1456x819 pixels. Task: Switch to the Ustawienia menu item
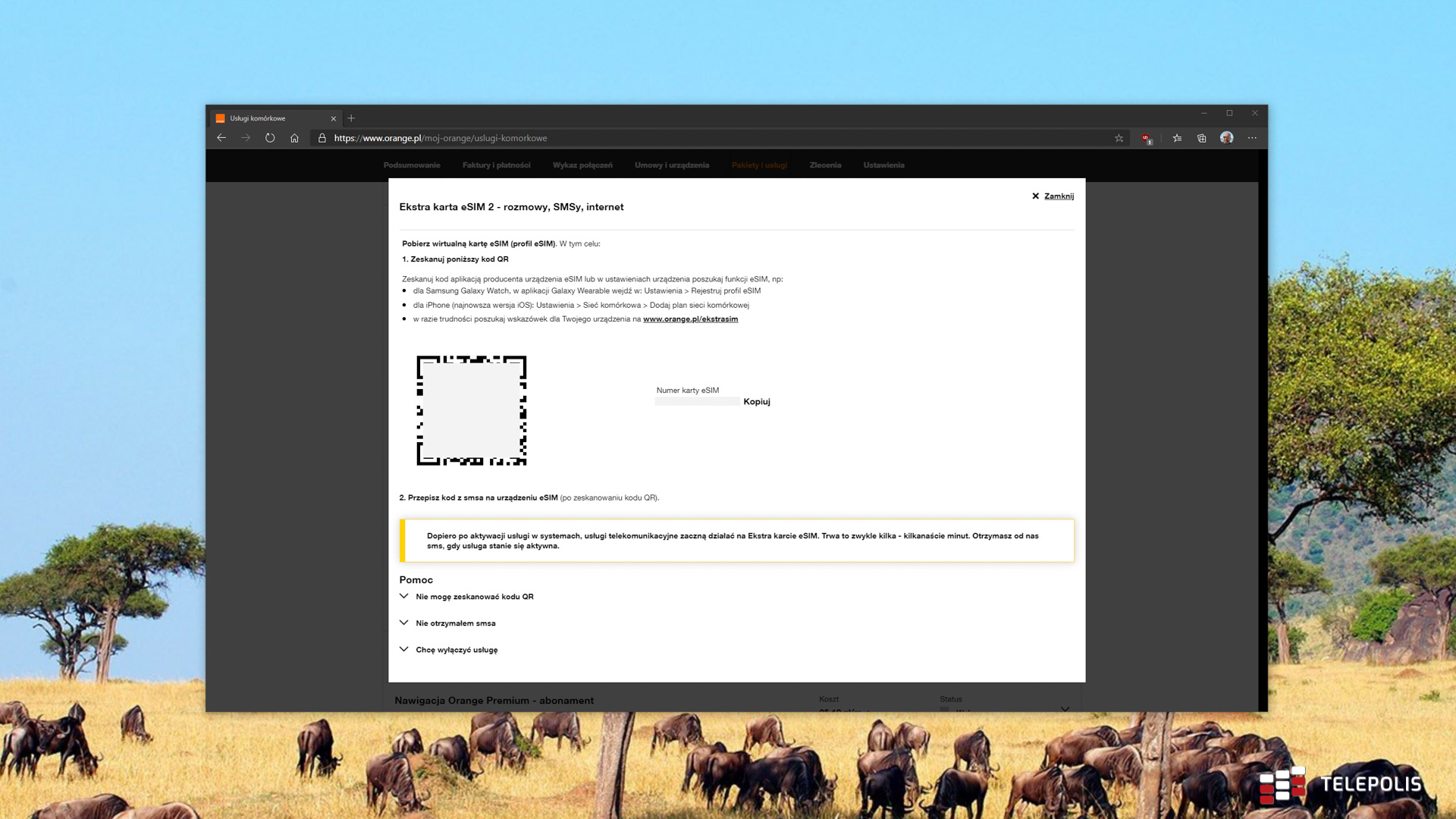click(883, 165)
